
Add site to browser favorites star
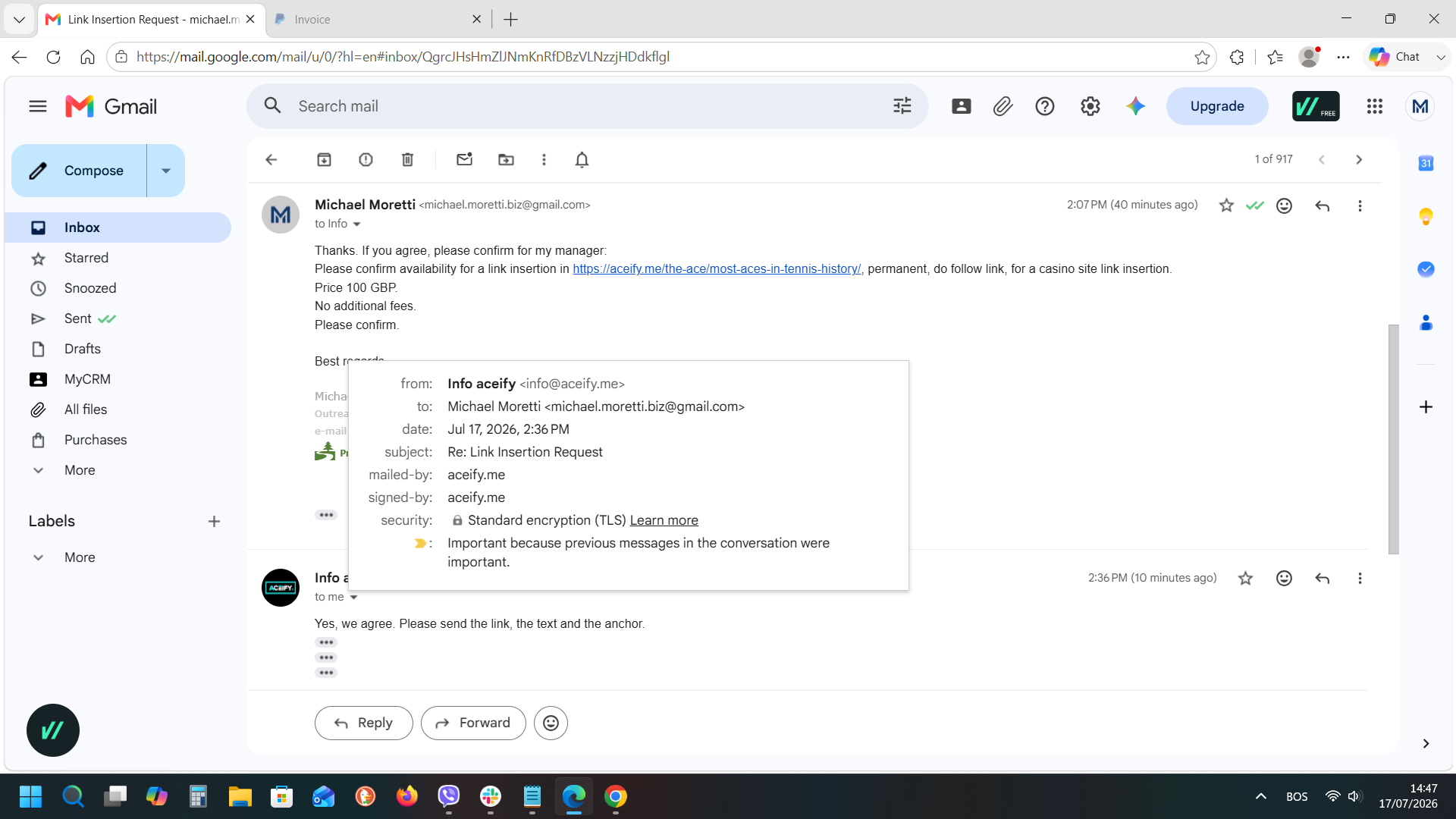[x=1202, y=57]
